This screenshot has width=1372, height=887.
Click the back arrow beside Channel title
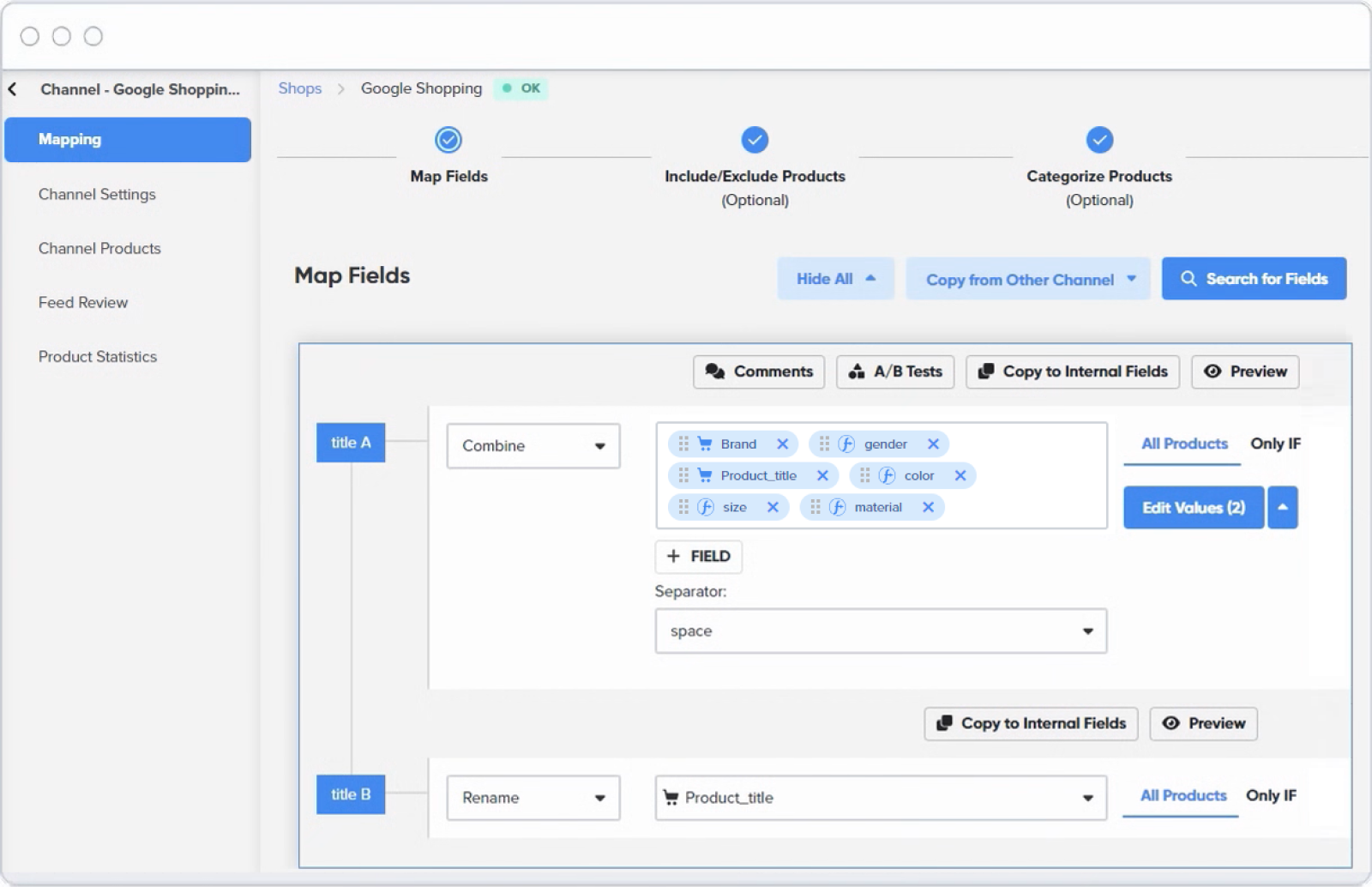pyautogui.click(x=13, y=89)
